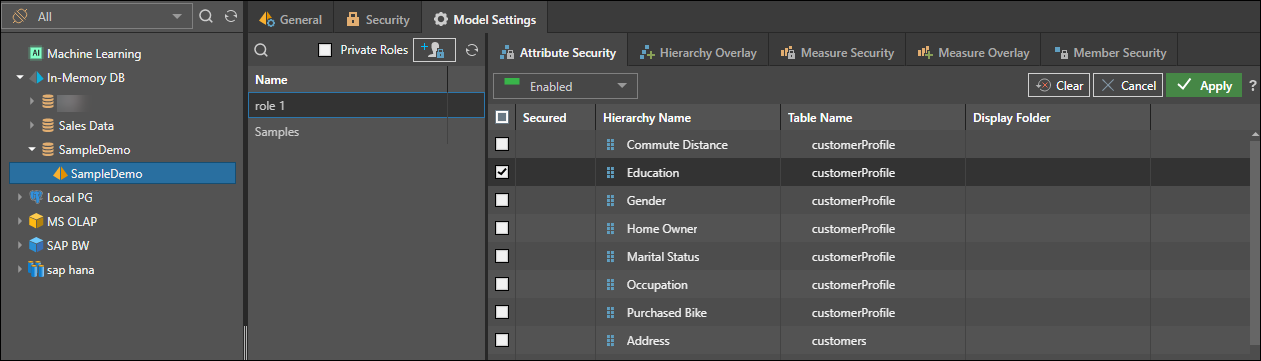This screenshot has width=1261, height=361.
Task: Check the Home Owner row checkbox
Action: click(502, 228)
